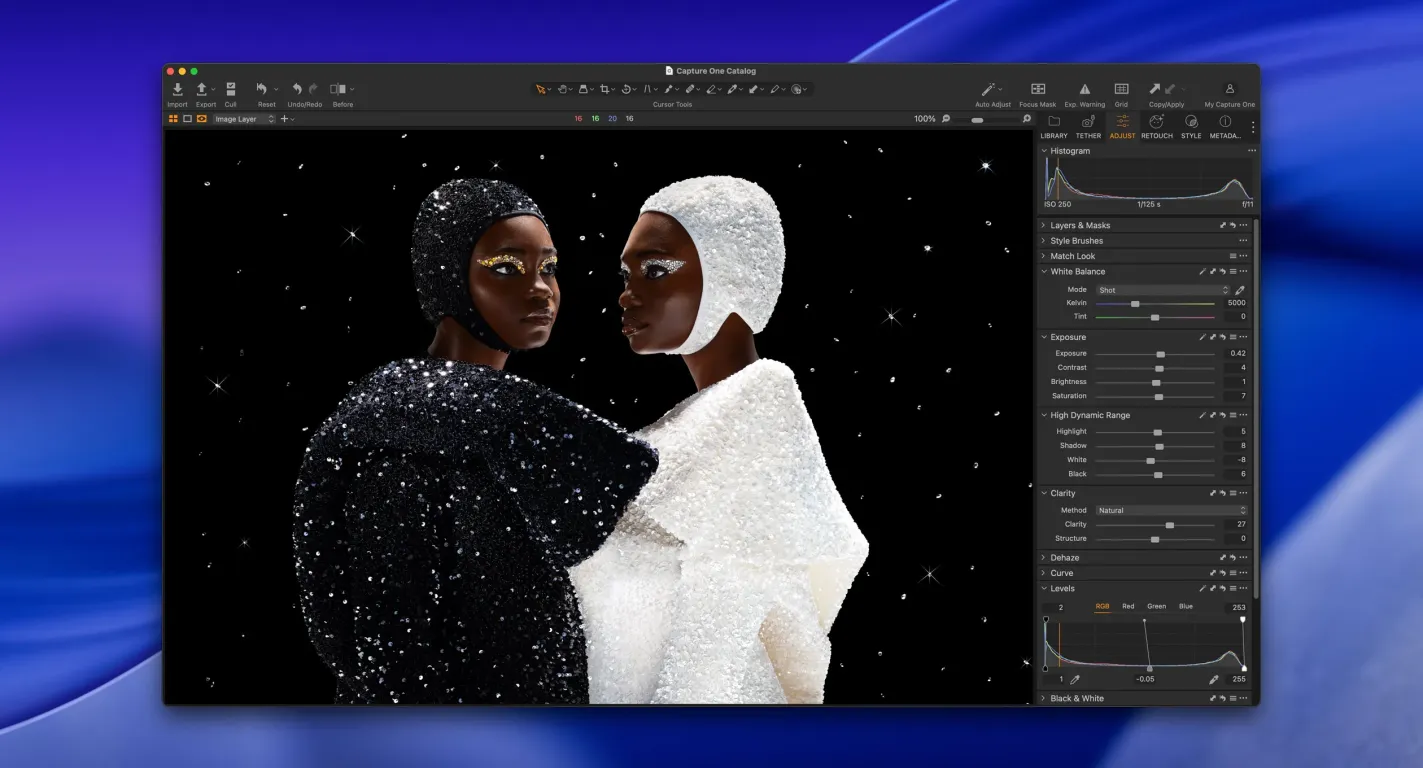The width and height of the screenshot is (1423, 768).
Task: Select the Crop tool in the toolbar
Action: pos(606,89)
